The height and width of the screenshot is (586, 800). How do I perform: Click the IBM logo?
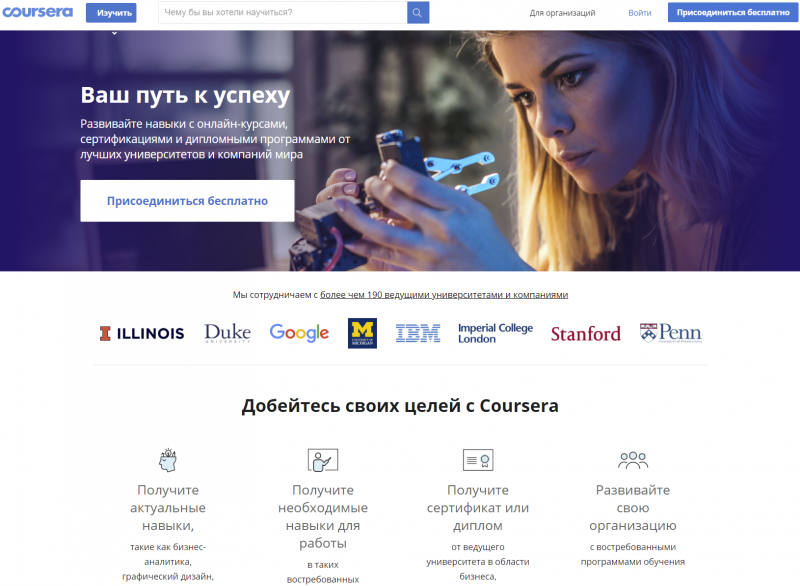tap(418, 333)
